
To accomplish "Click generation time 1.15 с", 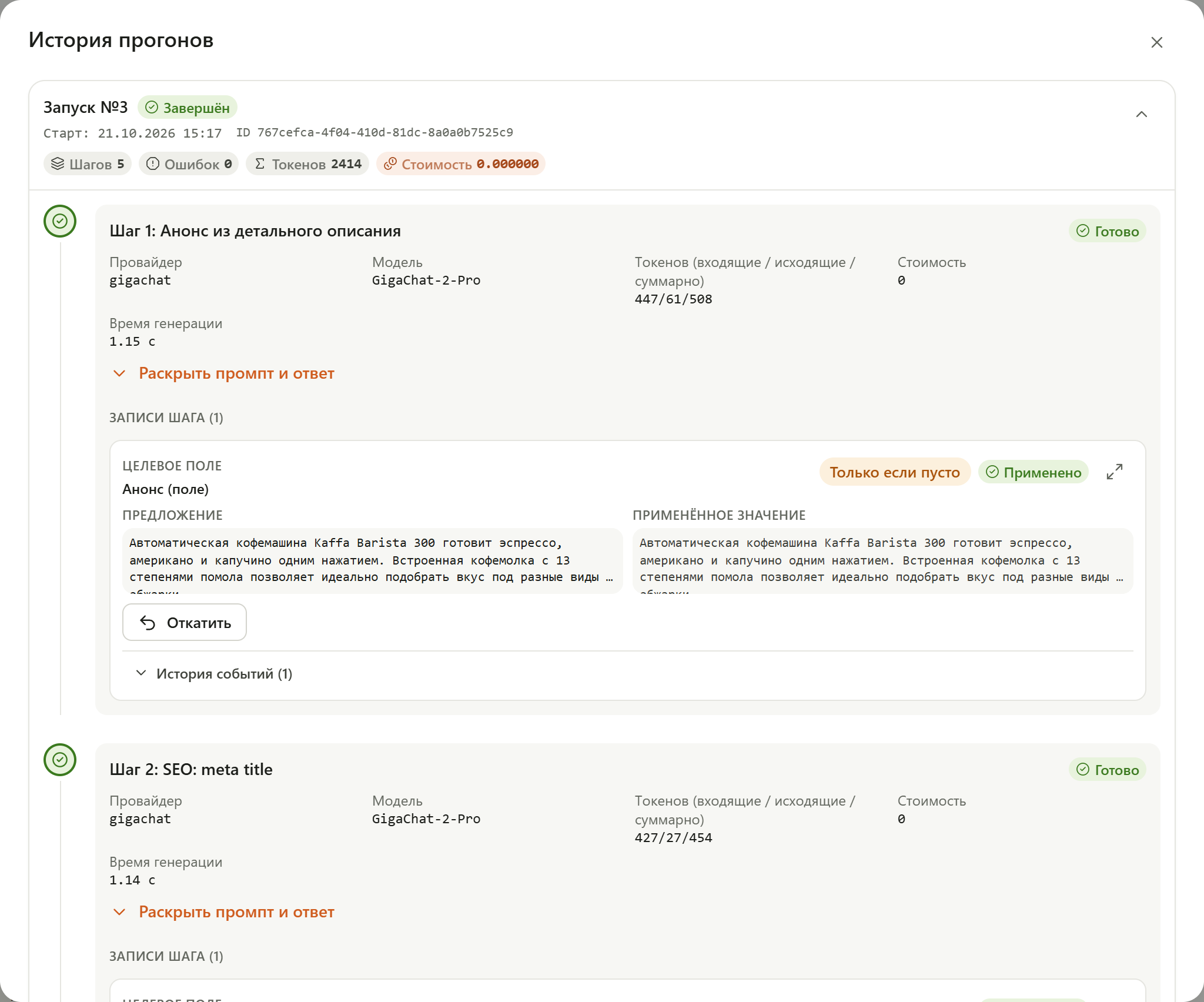I will pyautogui.click(x=132, y=342).
